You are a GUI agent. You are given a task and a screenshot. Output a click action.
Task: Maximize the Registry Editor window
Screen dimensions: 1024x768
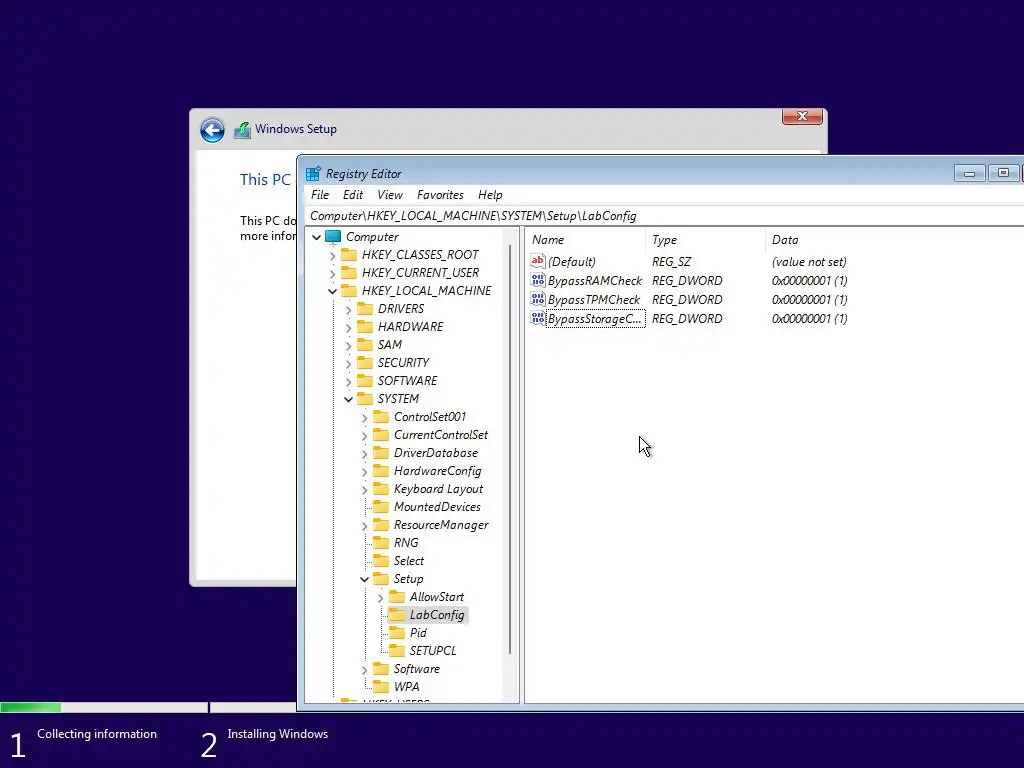(1003, 173)
